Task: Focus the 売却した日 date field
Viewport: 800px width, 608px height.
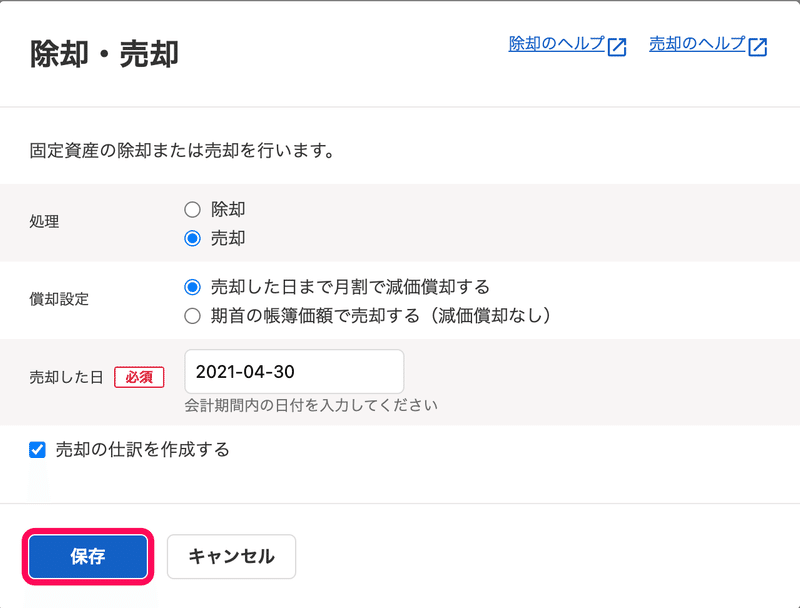Action: point(294,371)
